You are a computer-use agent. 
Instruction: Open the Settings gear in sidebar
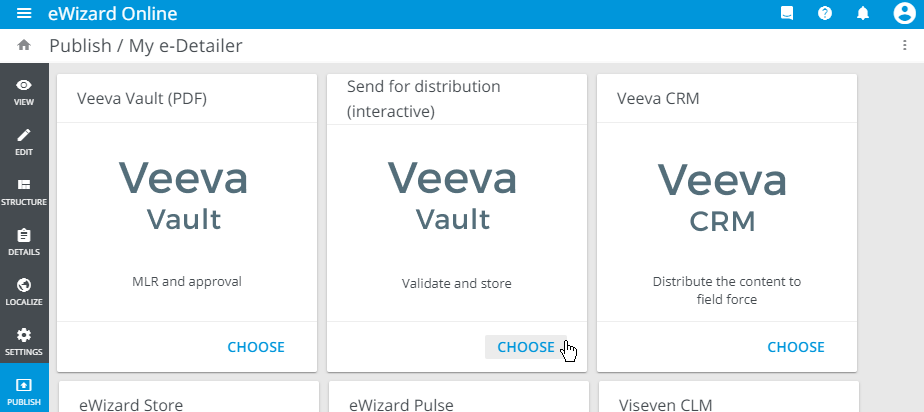coord(24,341)
